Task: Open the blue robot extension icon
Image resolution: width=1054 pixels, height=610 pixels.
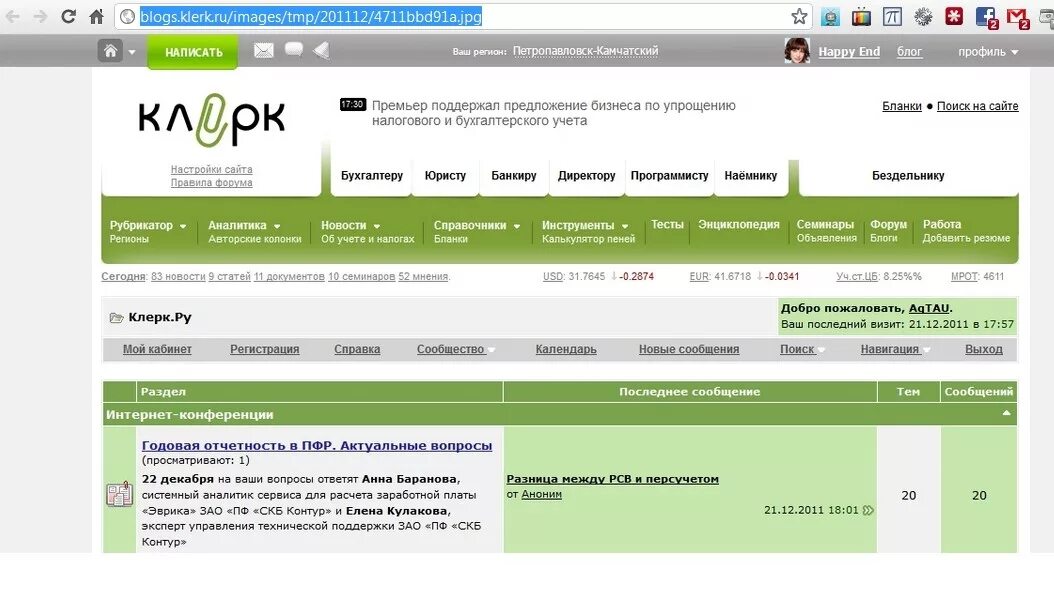Action: pos(830,17)
